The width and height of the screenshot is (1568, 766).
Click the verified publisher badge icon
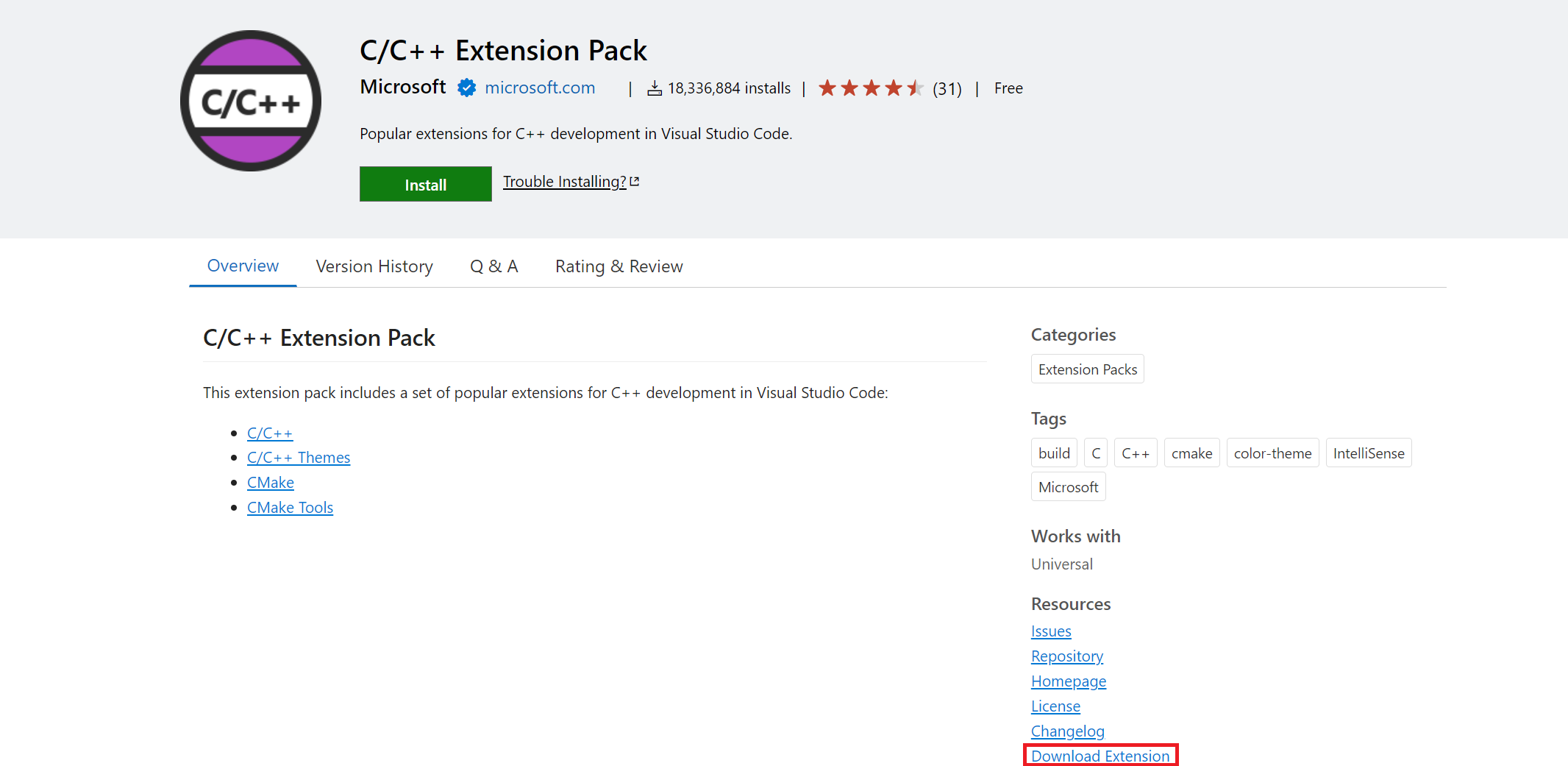[x=466, y=88]
